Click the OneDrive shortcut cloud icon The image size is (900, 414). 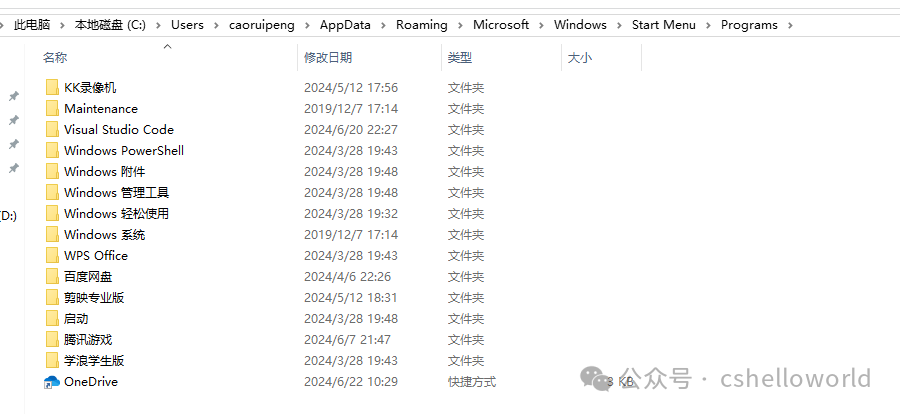pos(52,382)
